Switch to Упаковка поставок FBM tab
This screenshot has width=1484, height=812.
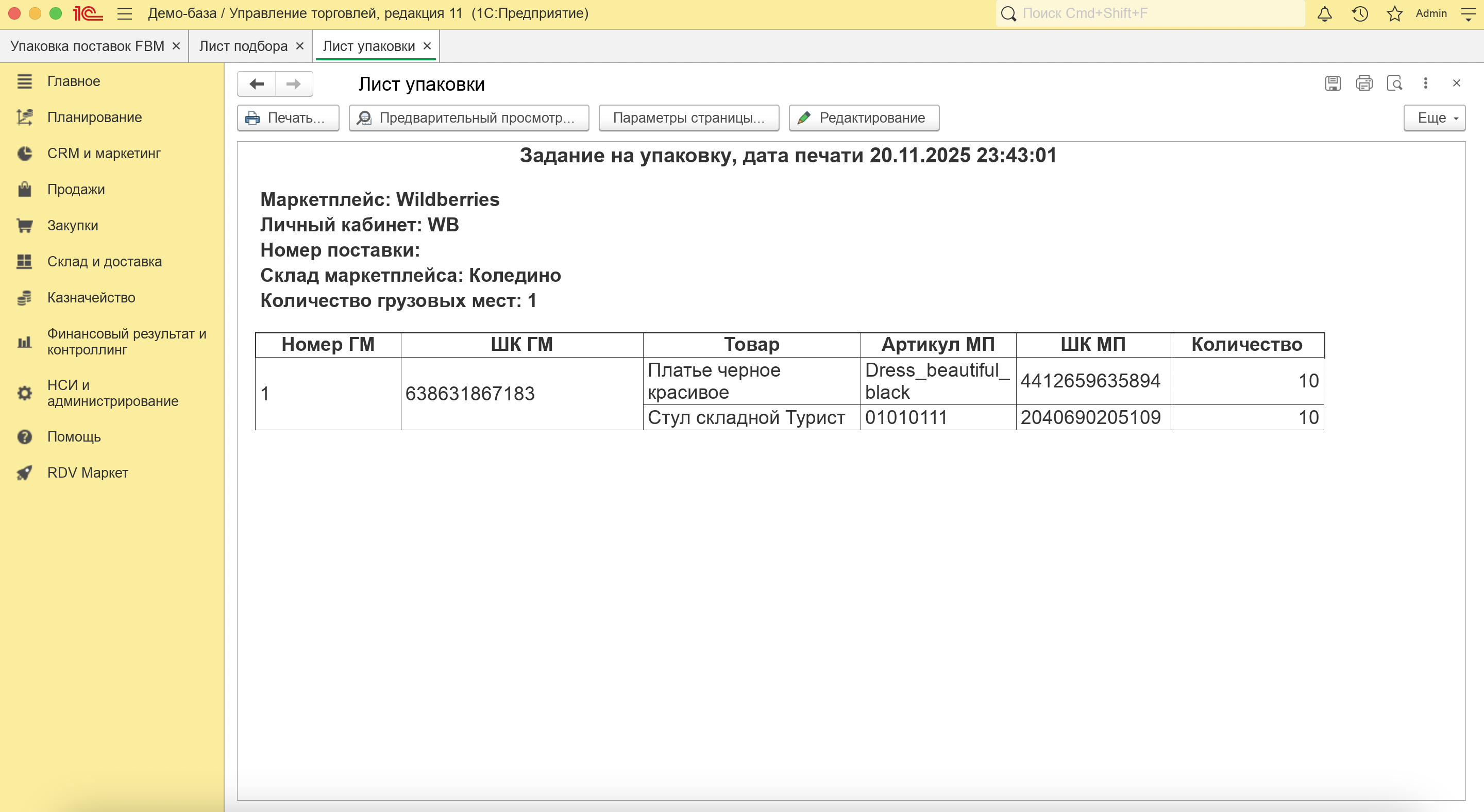pos(87,46)
